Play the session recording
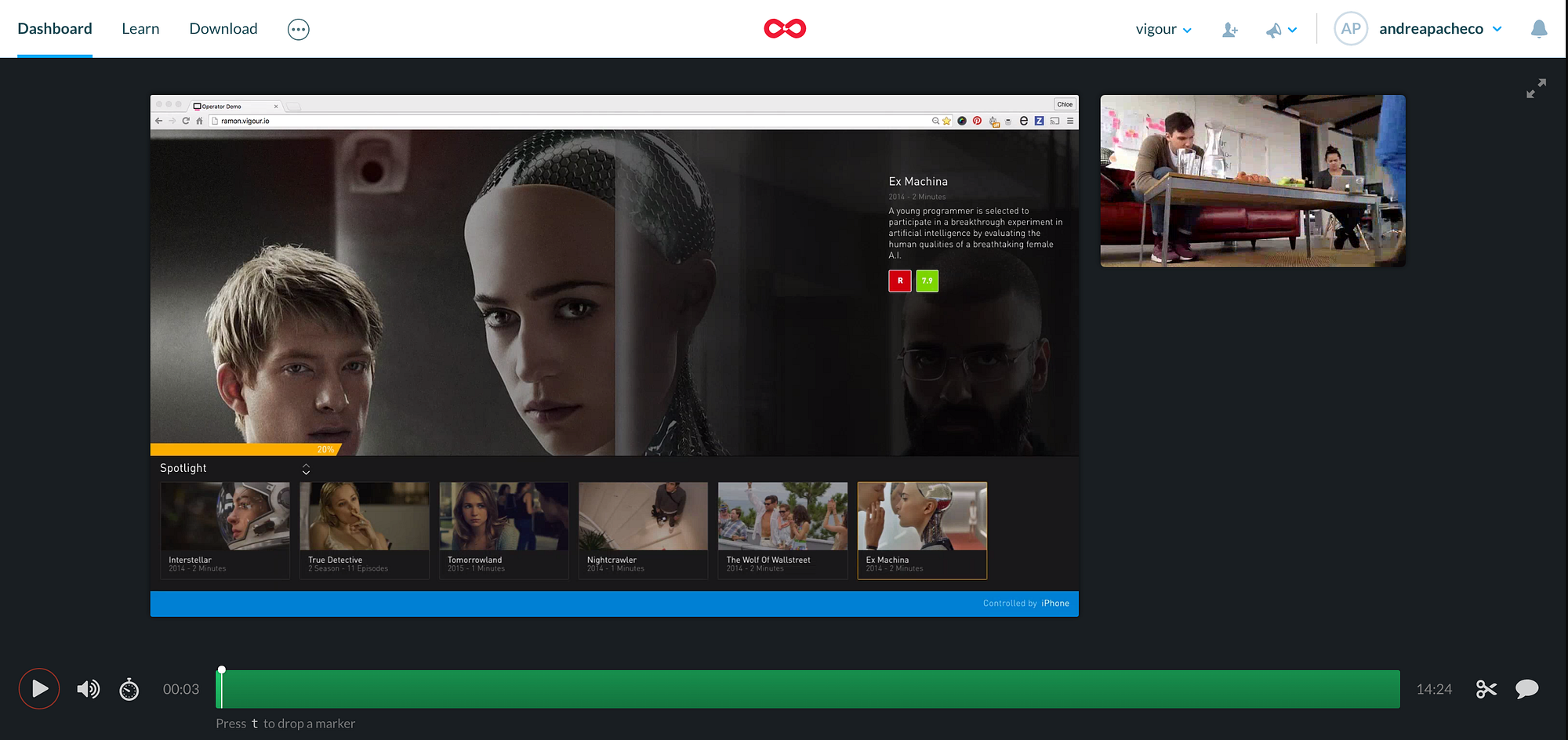The height and width of the screenshot is (740, 1568). (39, 689)
